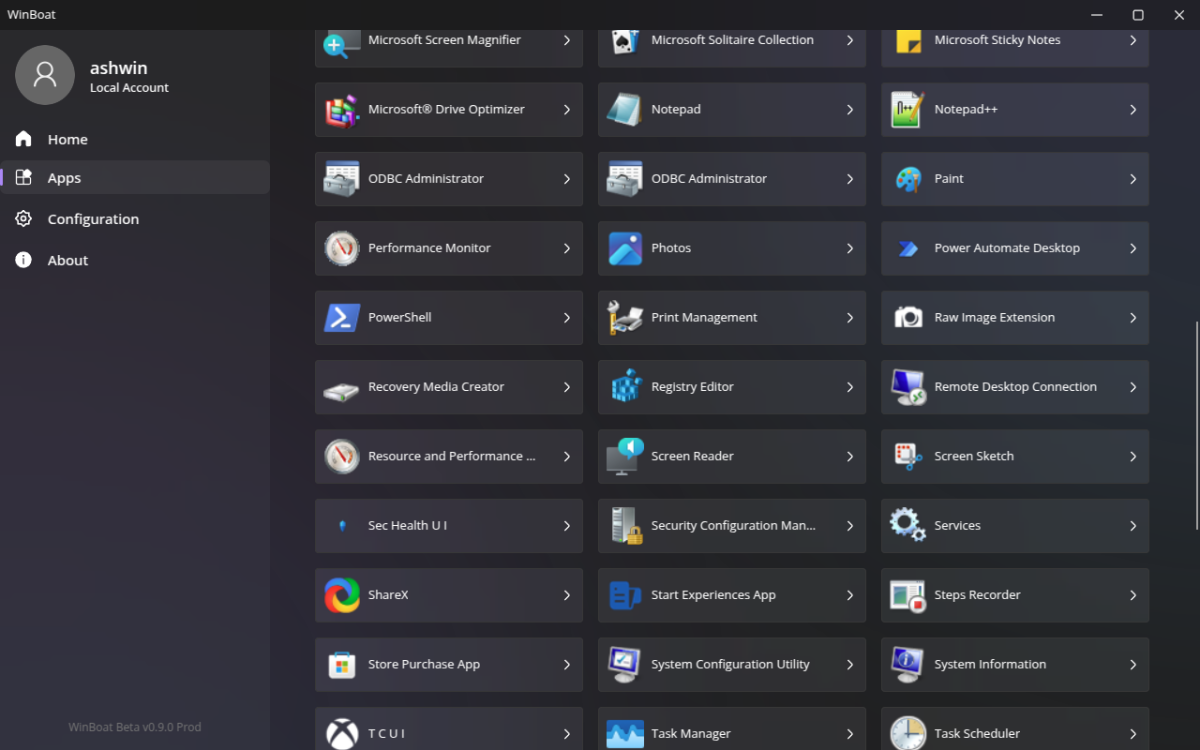This screenshot has height=750, width=1200.
Task: Click the Recovery Media Creator drive icon
Action: coord(341,391)
